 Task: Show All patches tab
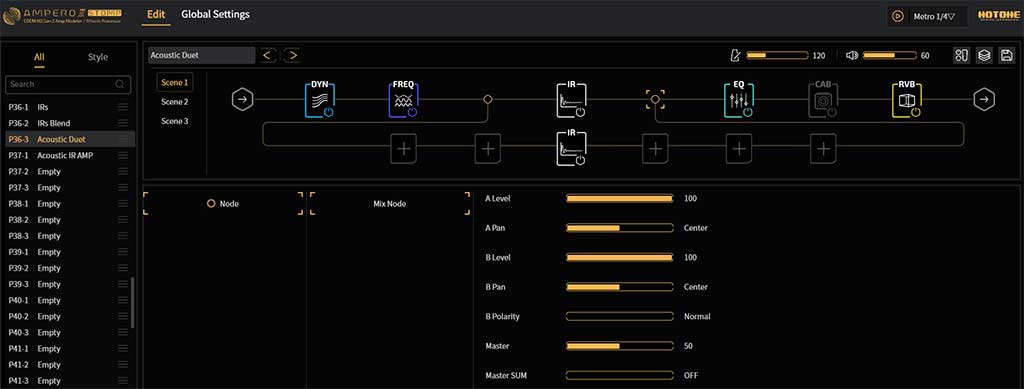pos(39,57)
